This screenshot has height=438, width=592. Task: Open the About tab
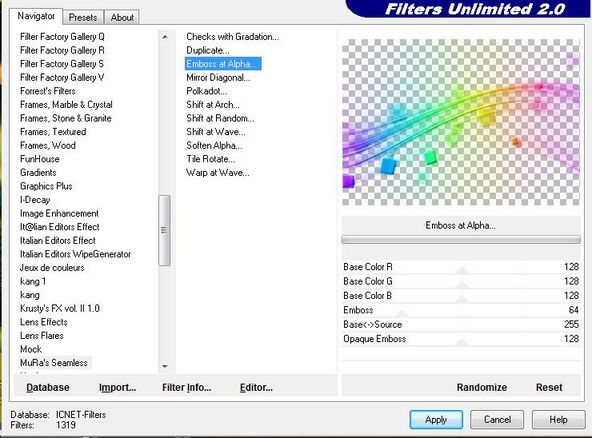click(x=122, y=17)
